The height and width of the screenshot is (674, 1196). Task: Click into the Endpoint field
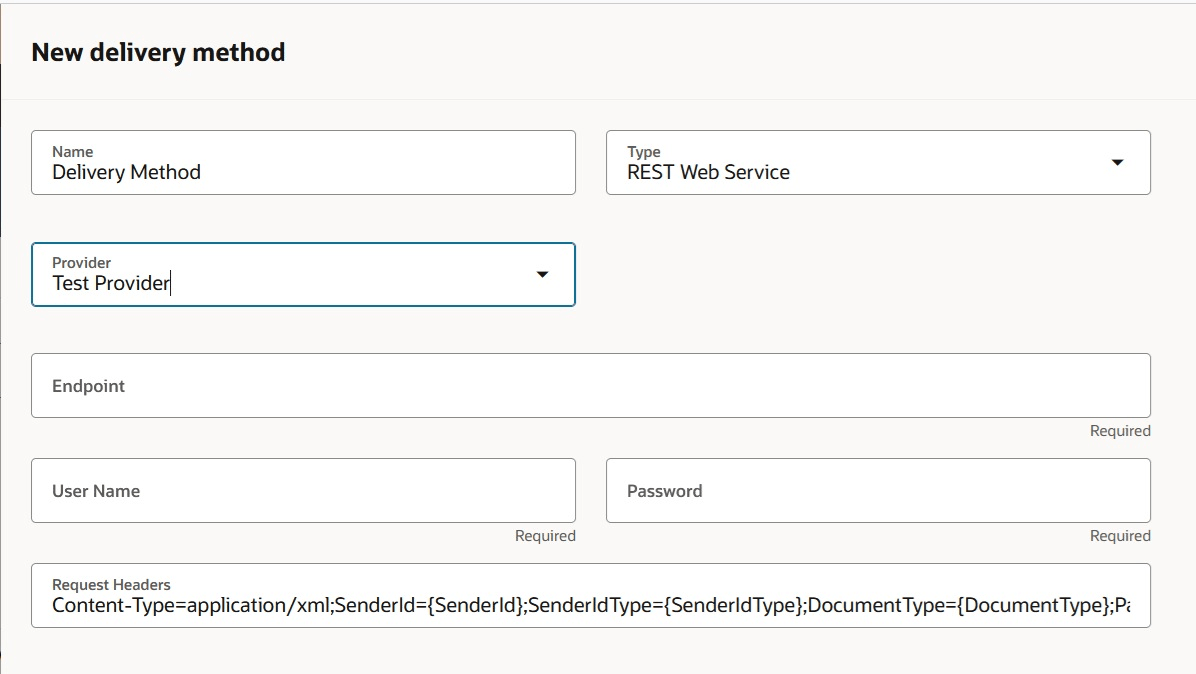point(590,386)
